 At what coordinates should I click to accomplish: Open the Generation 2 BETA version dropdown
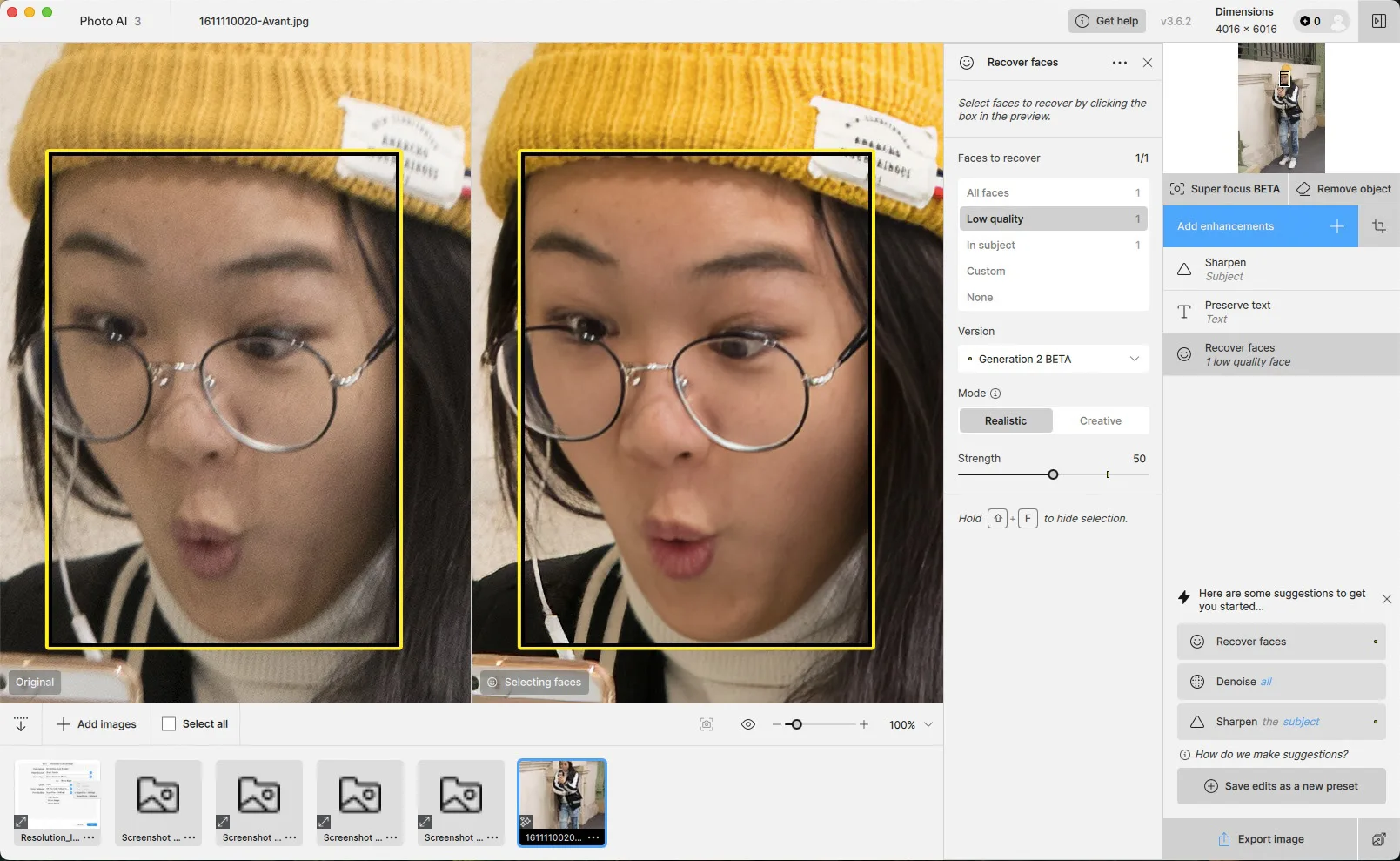click(1053, 360)
